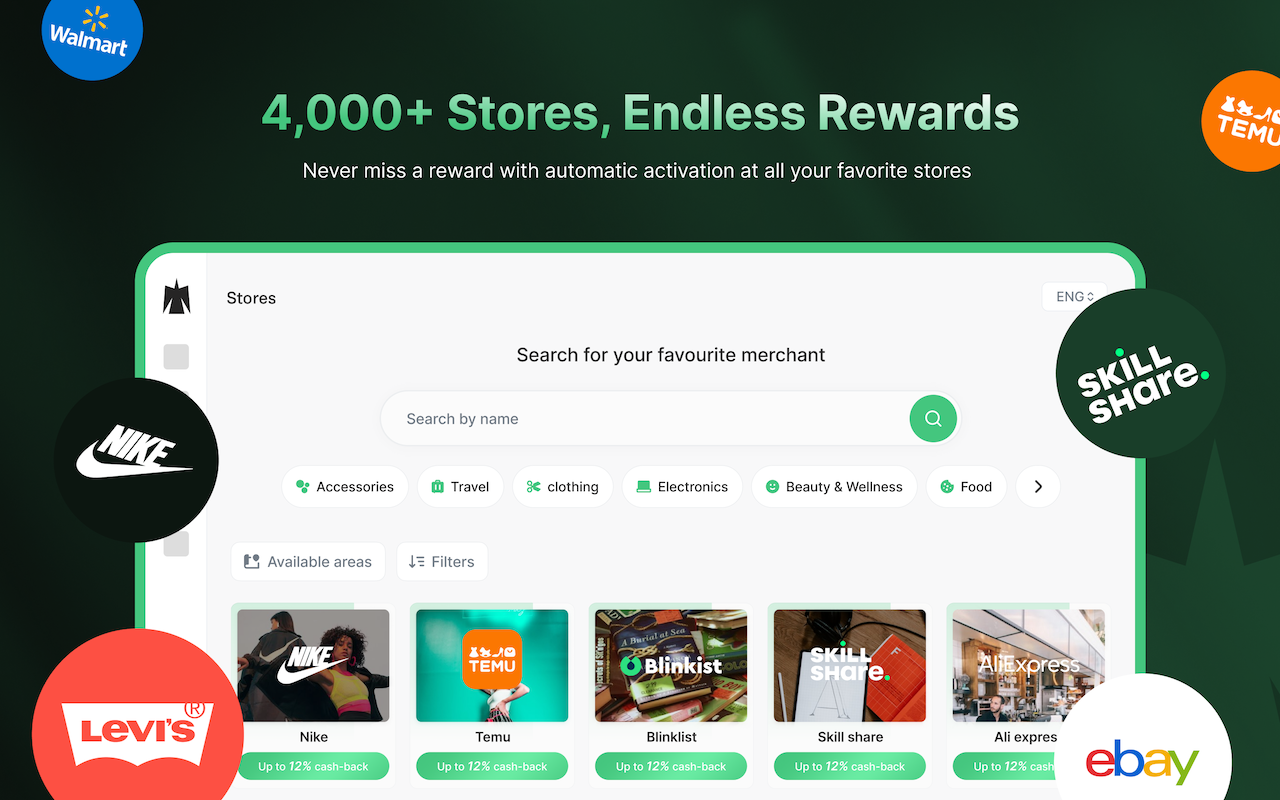Open the Filters options
1280x800 pixels.
442,562
